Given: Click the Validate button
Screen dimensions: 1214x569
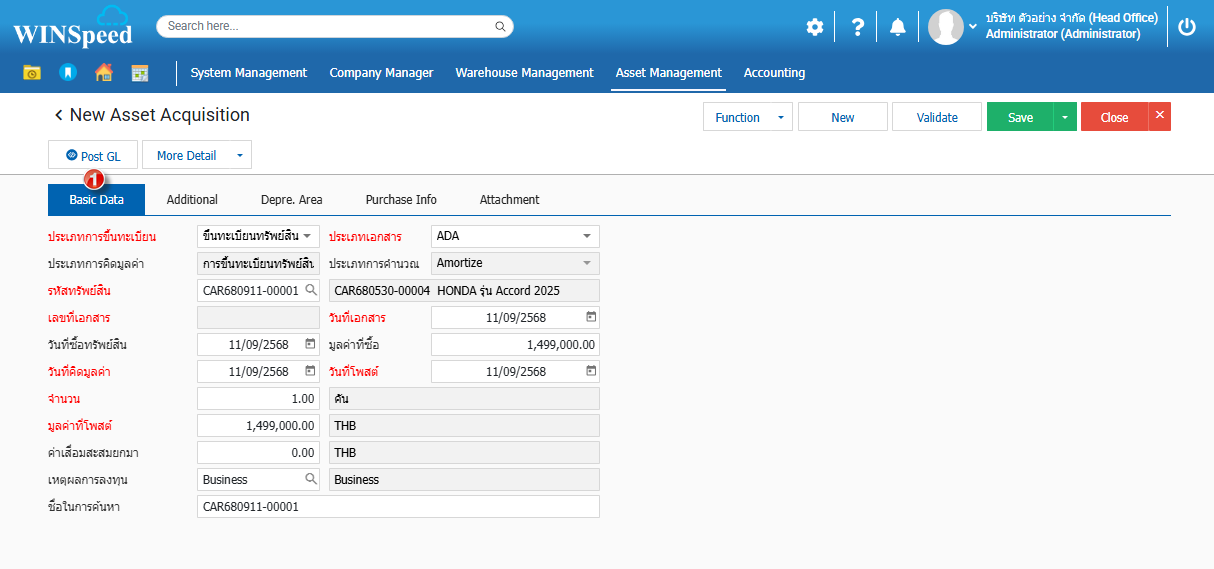Looking at the screenshot, I should 937,117.
